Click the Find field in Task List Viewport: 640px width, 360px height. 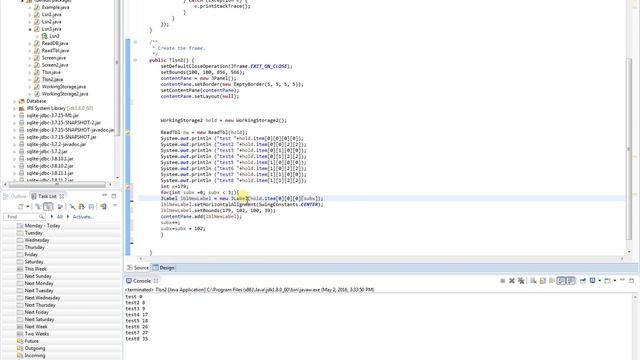coord(24,216)
